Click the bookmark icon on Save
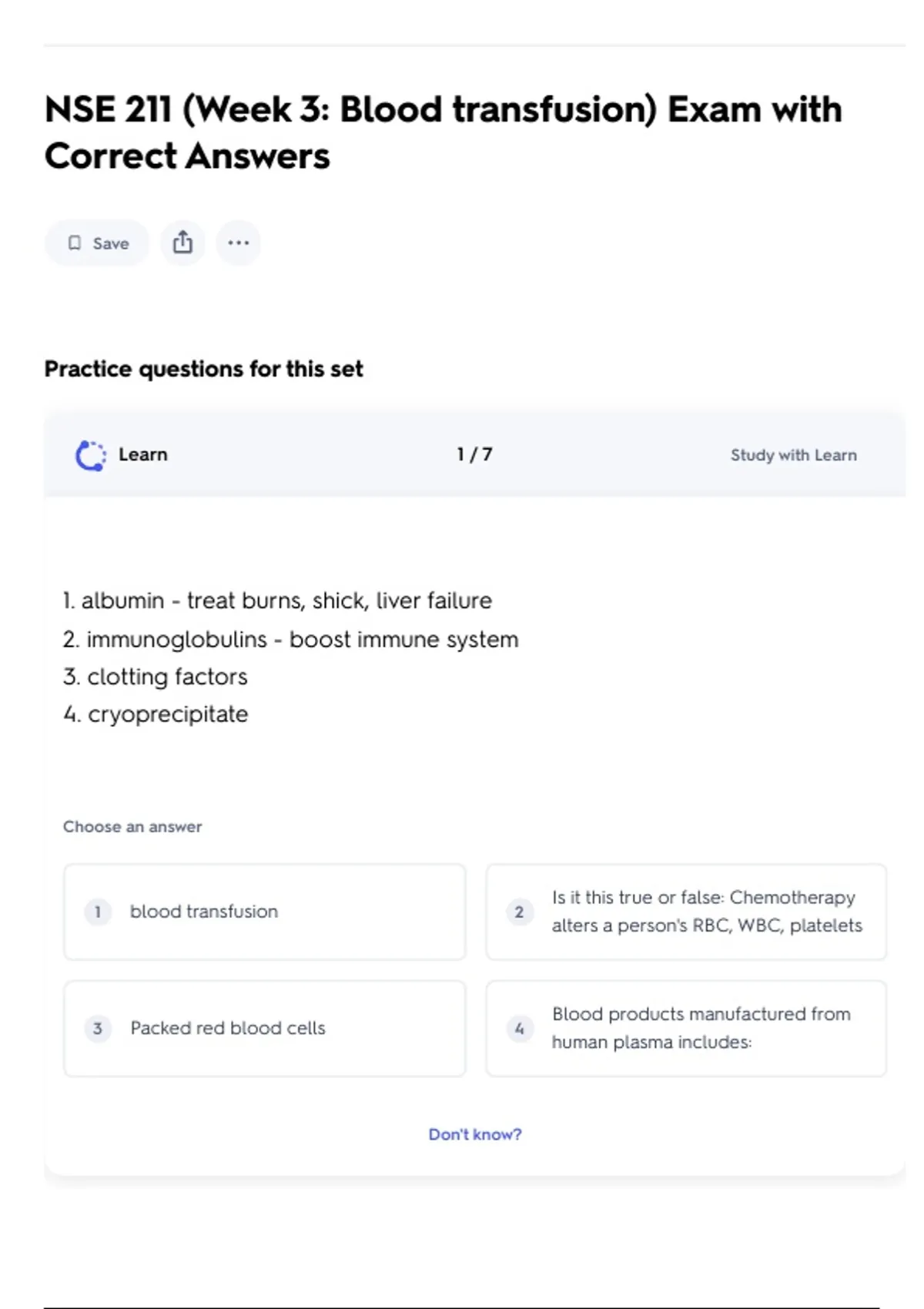 75,243
